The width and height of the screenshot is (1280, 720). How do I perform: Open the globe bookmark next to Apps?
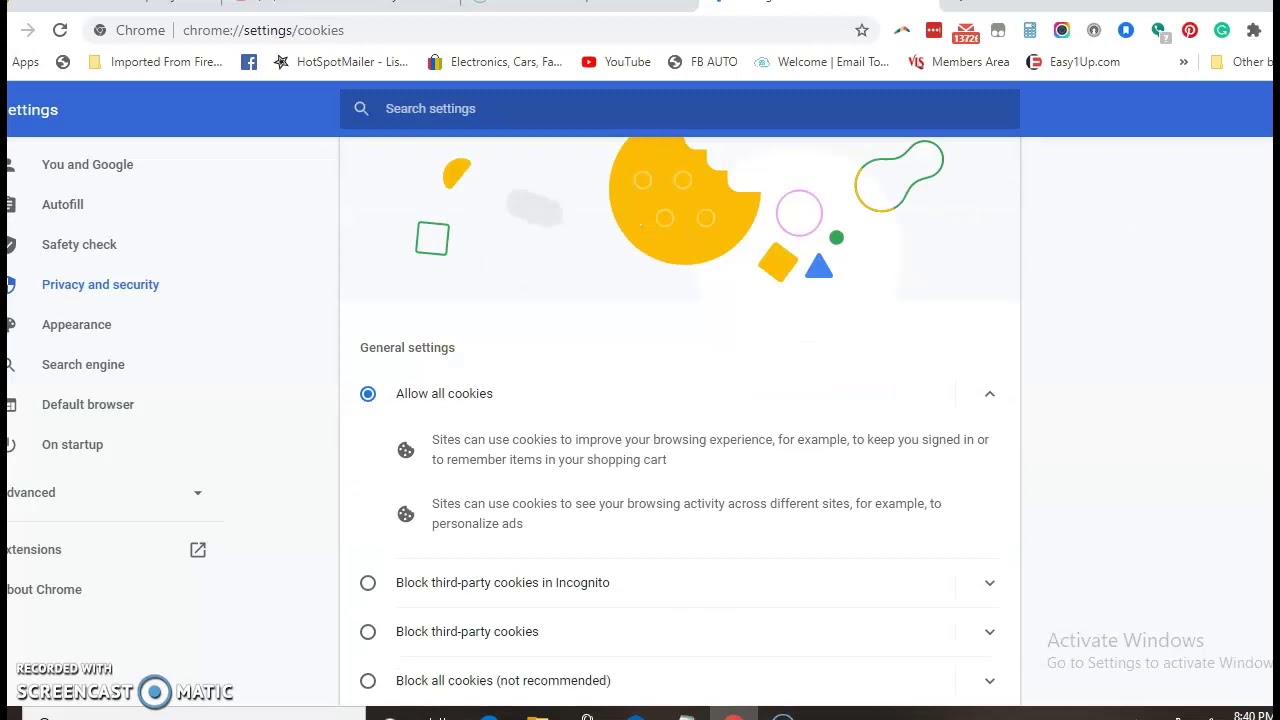tap(63, 62)
